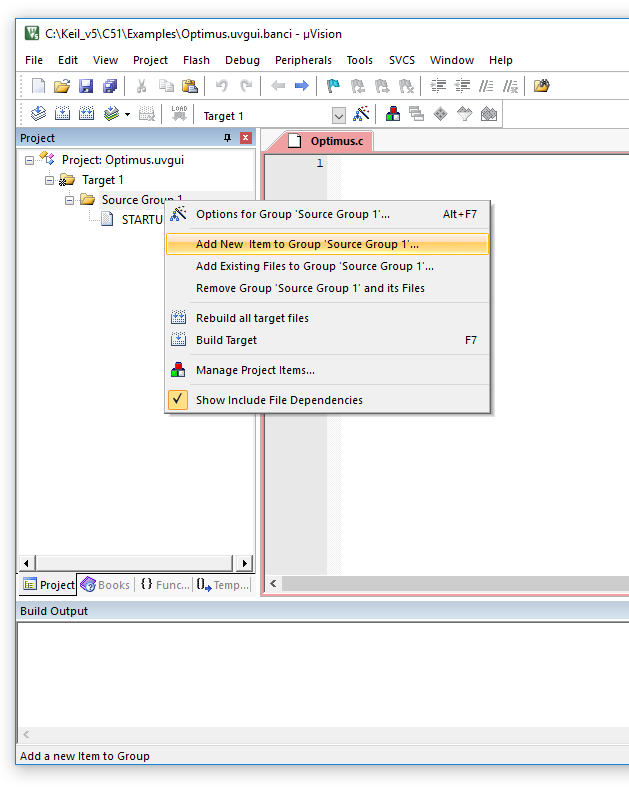The height and width of the screenshot is (797, 629).
Task: Click the blue Navigate Forward arrow
Action: point(301,86)
